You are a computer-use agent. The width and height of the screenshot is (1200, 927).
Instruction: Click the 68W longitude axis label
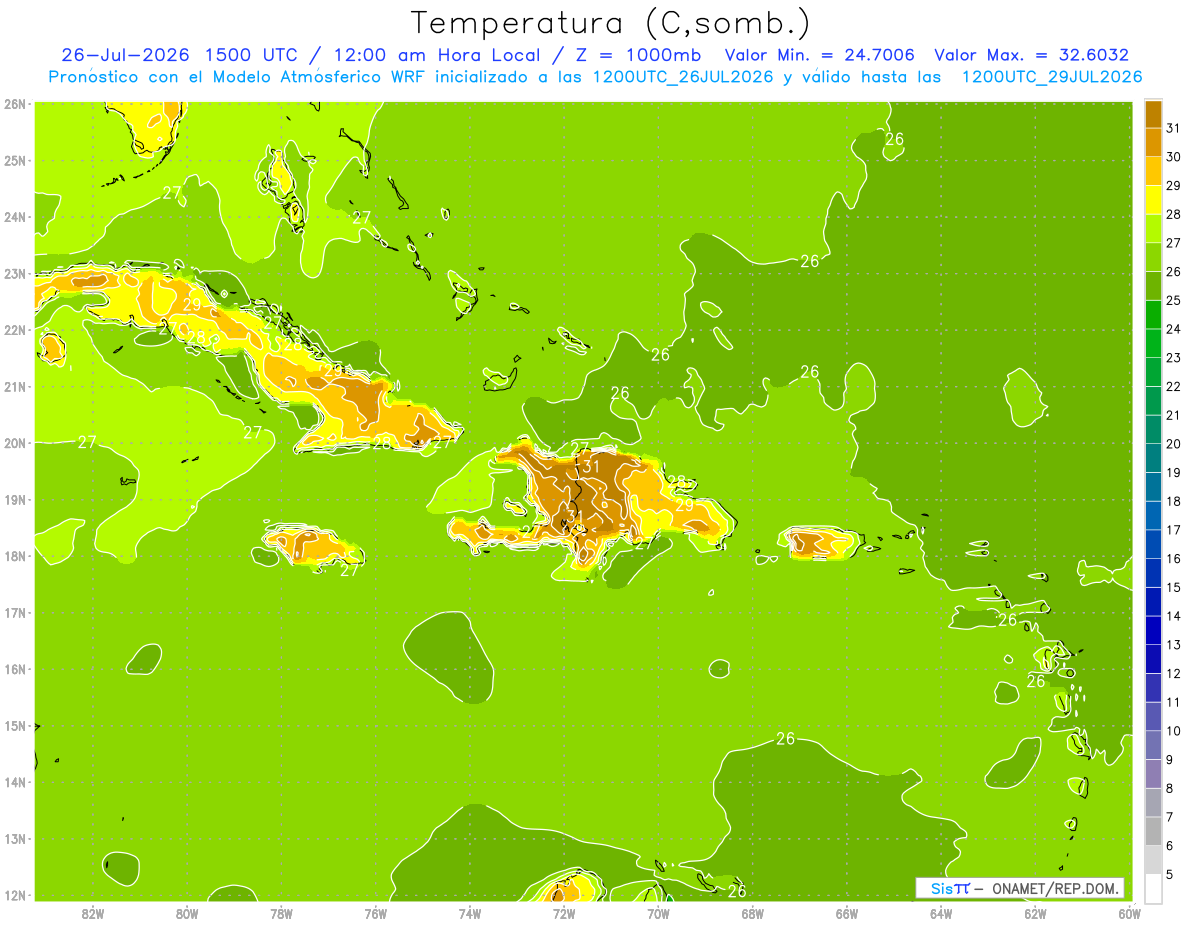coord(752,913)
